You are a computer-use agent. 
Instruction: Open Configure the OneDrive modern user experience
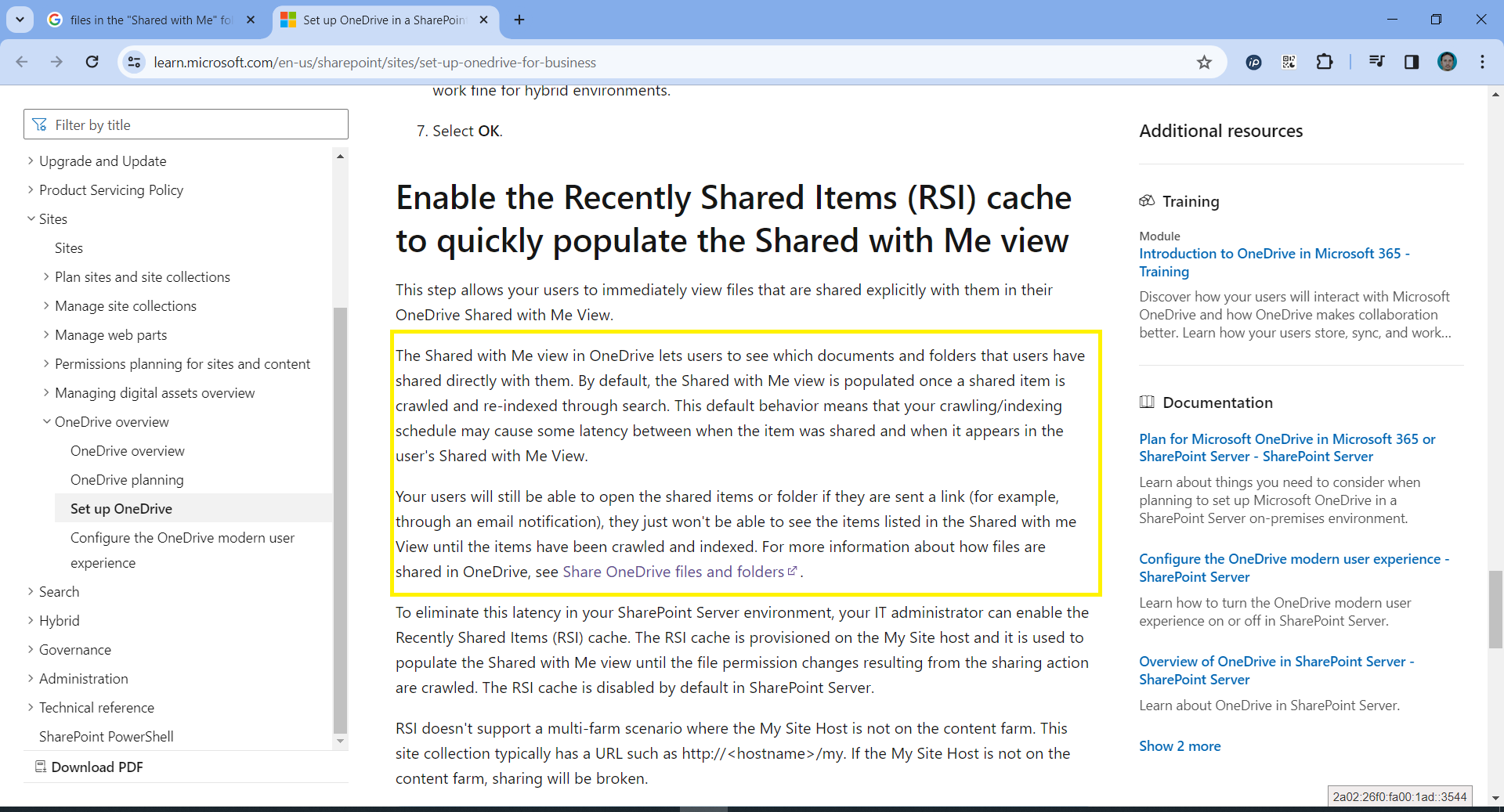[183, 550]
